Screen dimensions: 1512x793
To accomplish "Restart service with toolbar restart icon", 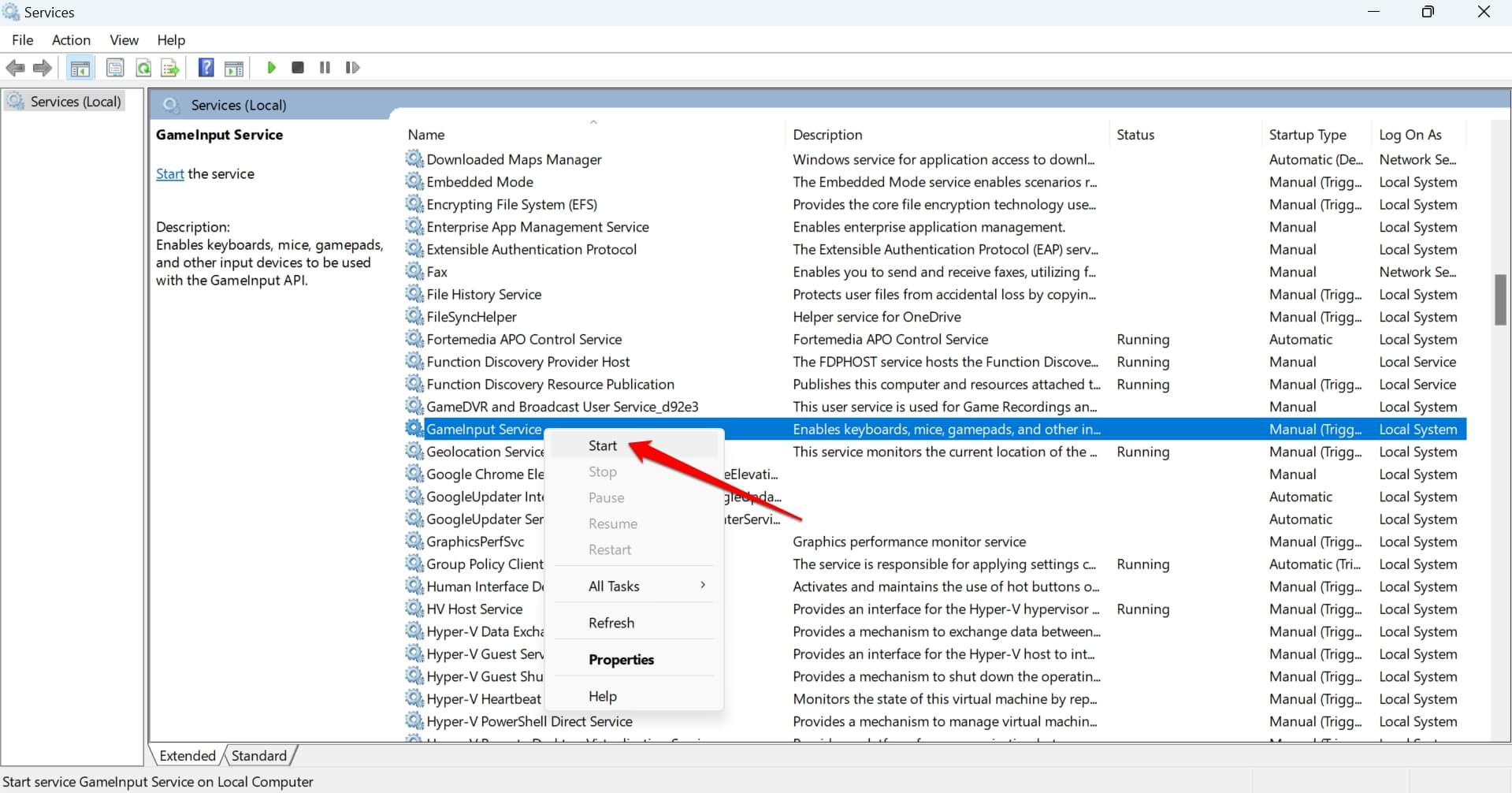I will click(x=352, y=68).
